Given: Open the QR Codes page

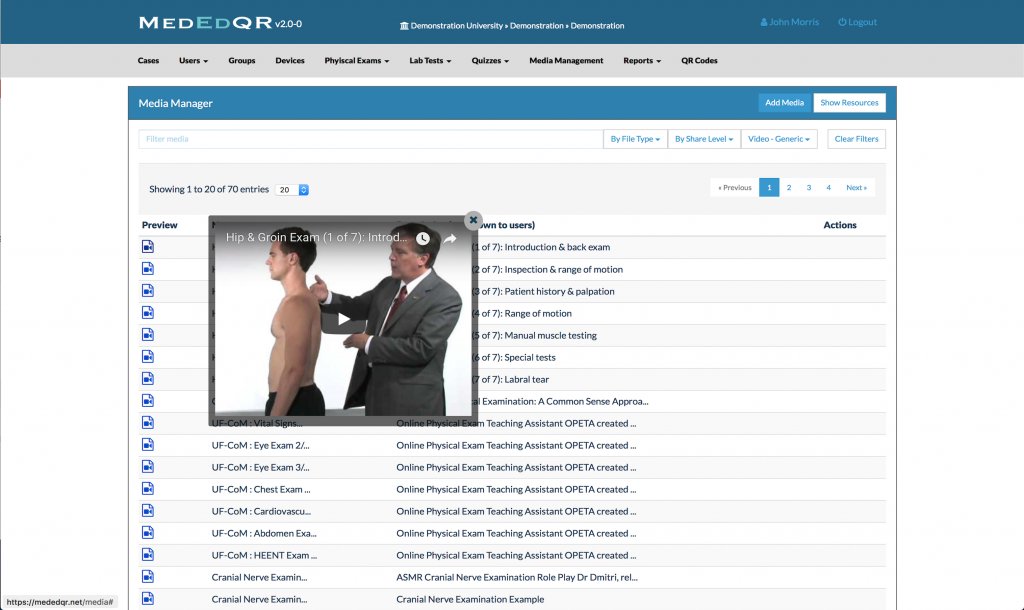Looking at the screenshot, I should coord(699,61).
